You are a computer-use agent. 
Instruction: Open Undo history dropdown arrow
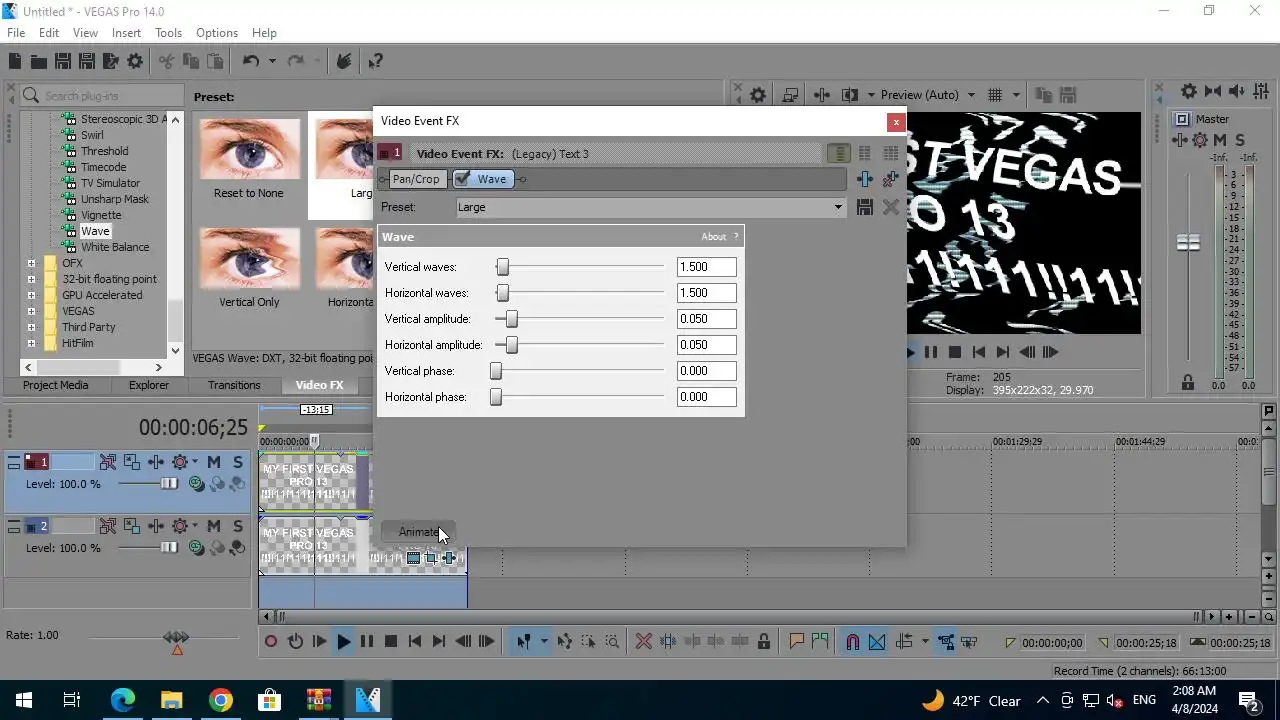point(271,62)
